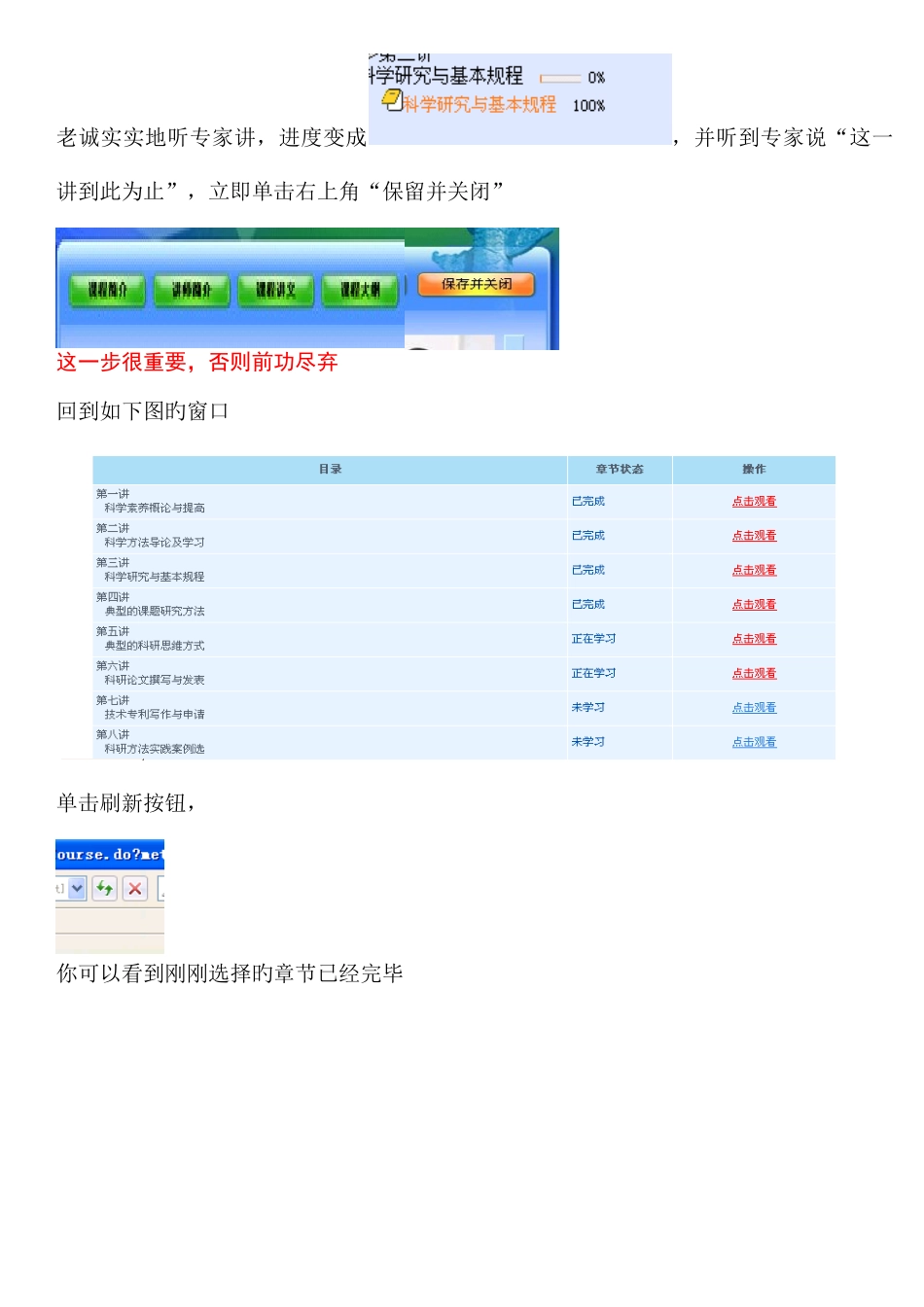The image size is (924, 1307).
Task: Click red warning text 这一步很重要，否则前功尽弃
Action: click(197, 363)
